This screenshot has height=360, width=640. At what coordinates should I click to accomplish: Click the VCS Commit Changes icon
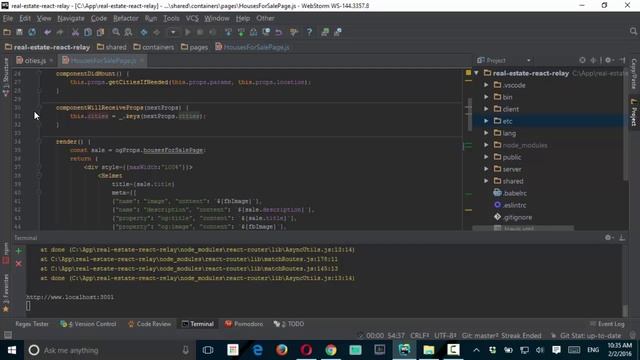[x=241, y=32]
